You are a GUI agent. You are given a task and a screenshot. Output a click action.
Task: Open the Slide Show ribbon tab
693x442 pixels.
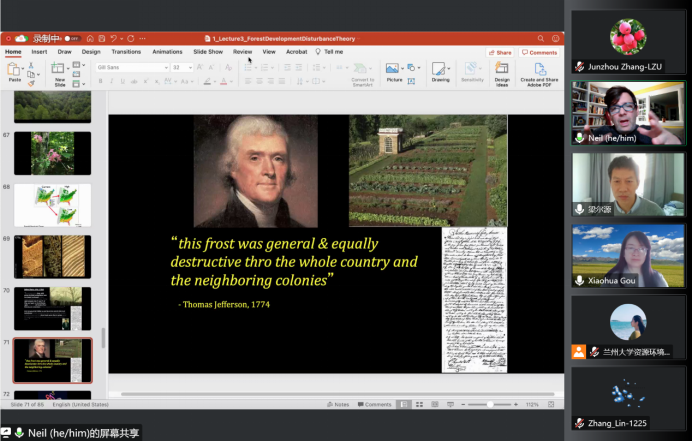pos(208,52)
